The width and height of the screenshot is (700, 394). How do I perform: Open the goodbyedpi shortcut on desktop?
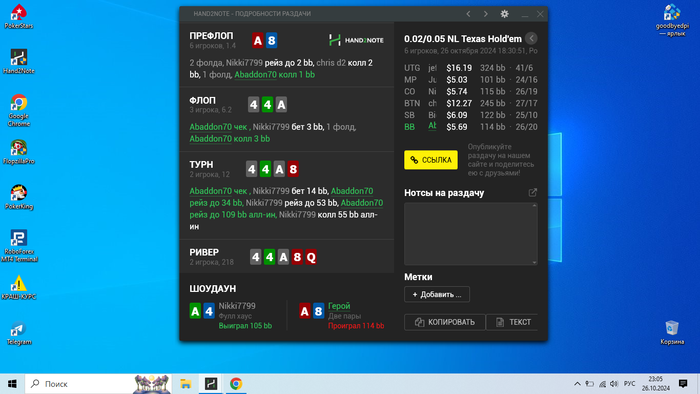[672, 20]
